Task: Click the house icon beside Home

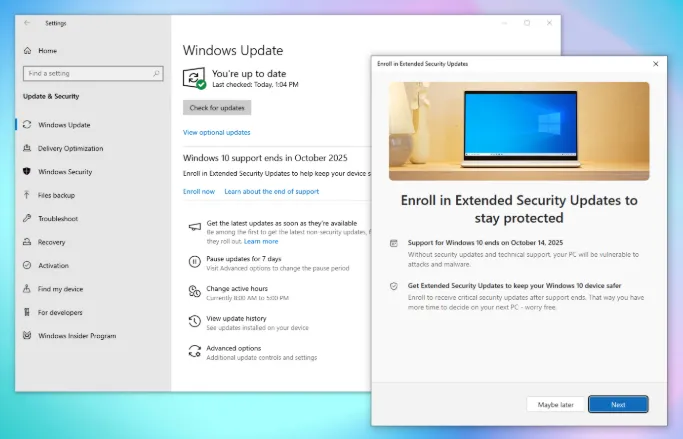Action: coord(27,51)
